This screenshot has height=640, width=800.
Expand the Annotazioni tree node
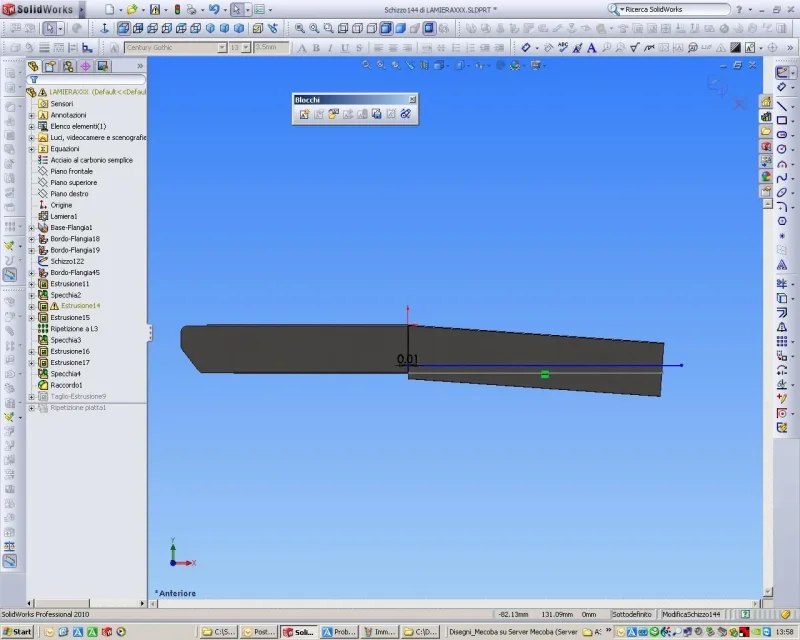tap(32, 115)
